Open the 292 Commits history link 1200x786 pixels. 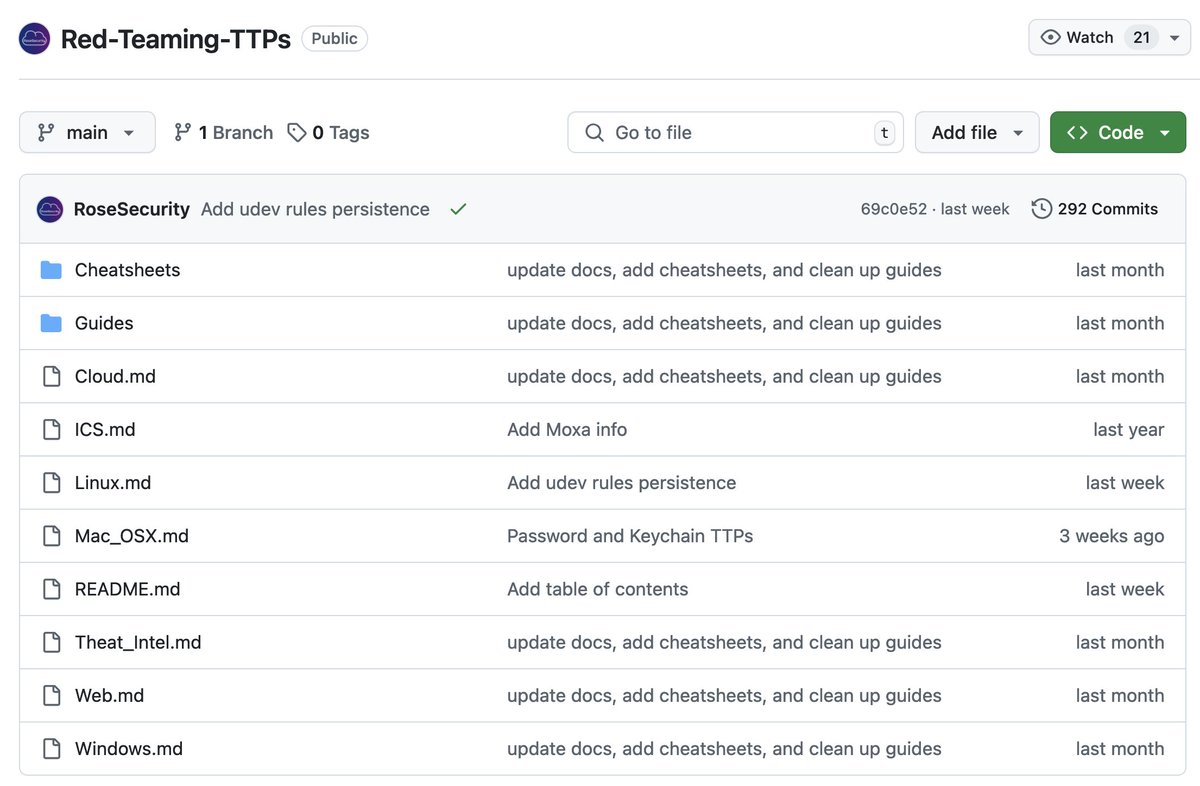[x=1095, y=209]
